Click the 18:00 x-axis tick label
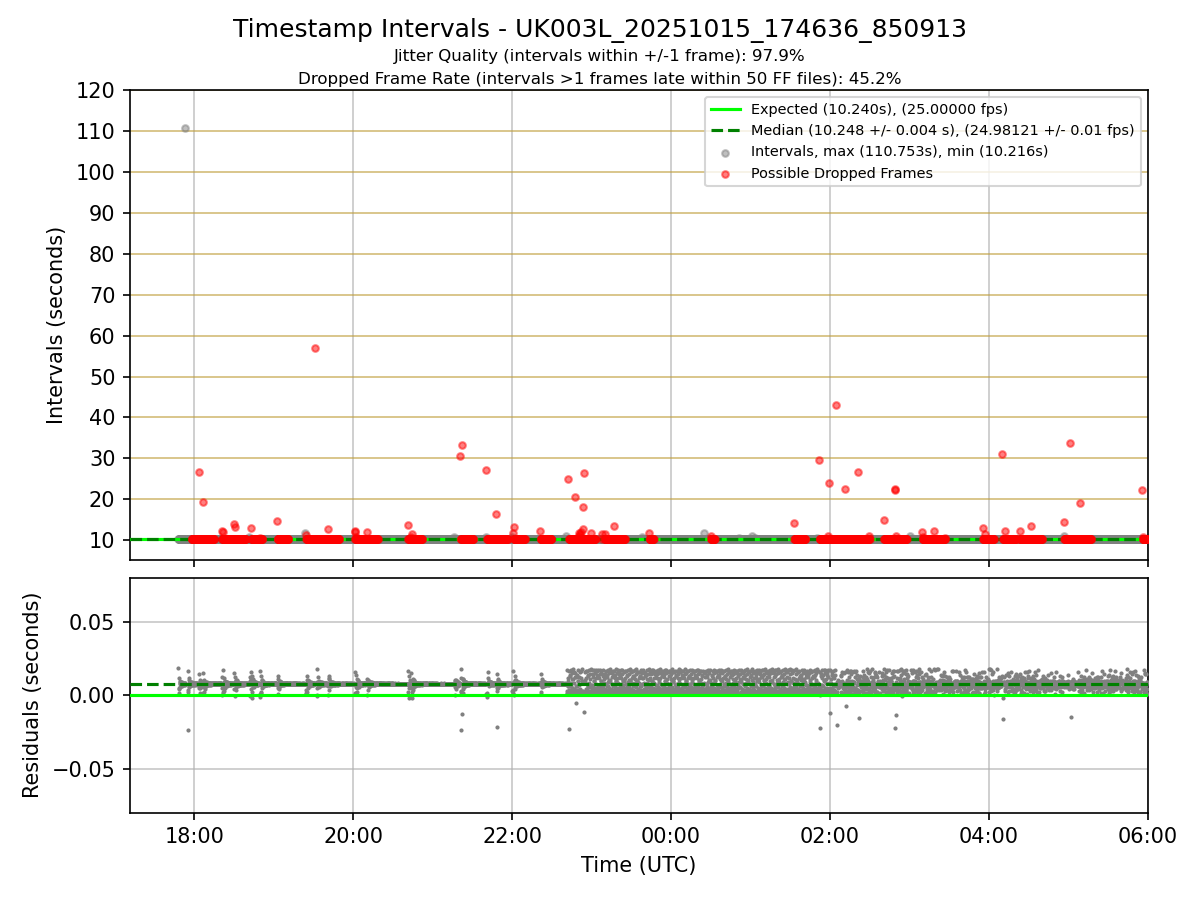Screen dimensions: 1200x900 pos(194,836)
